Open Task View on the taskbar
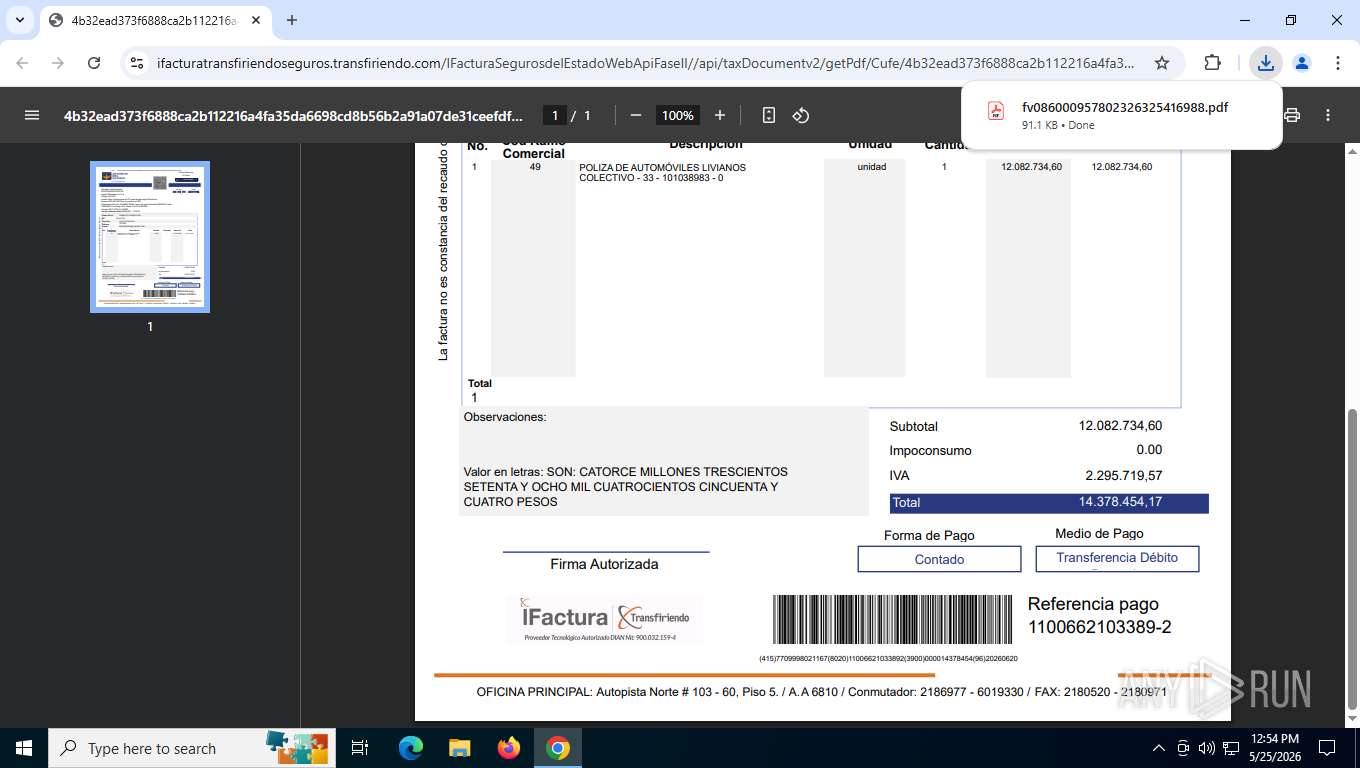The width and height of the screenshot is (1360, 768). [x=360, y=748]
